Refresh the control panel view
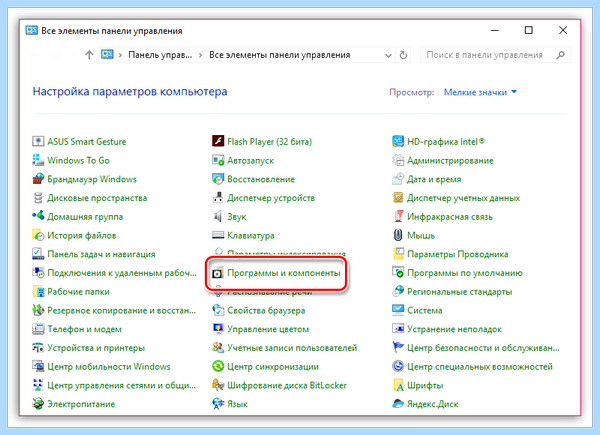The width and height of the screenshot is (600, 435). pos(403,55)
